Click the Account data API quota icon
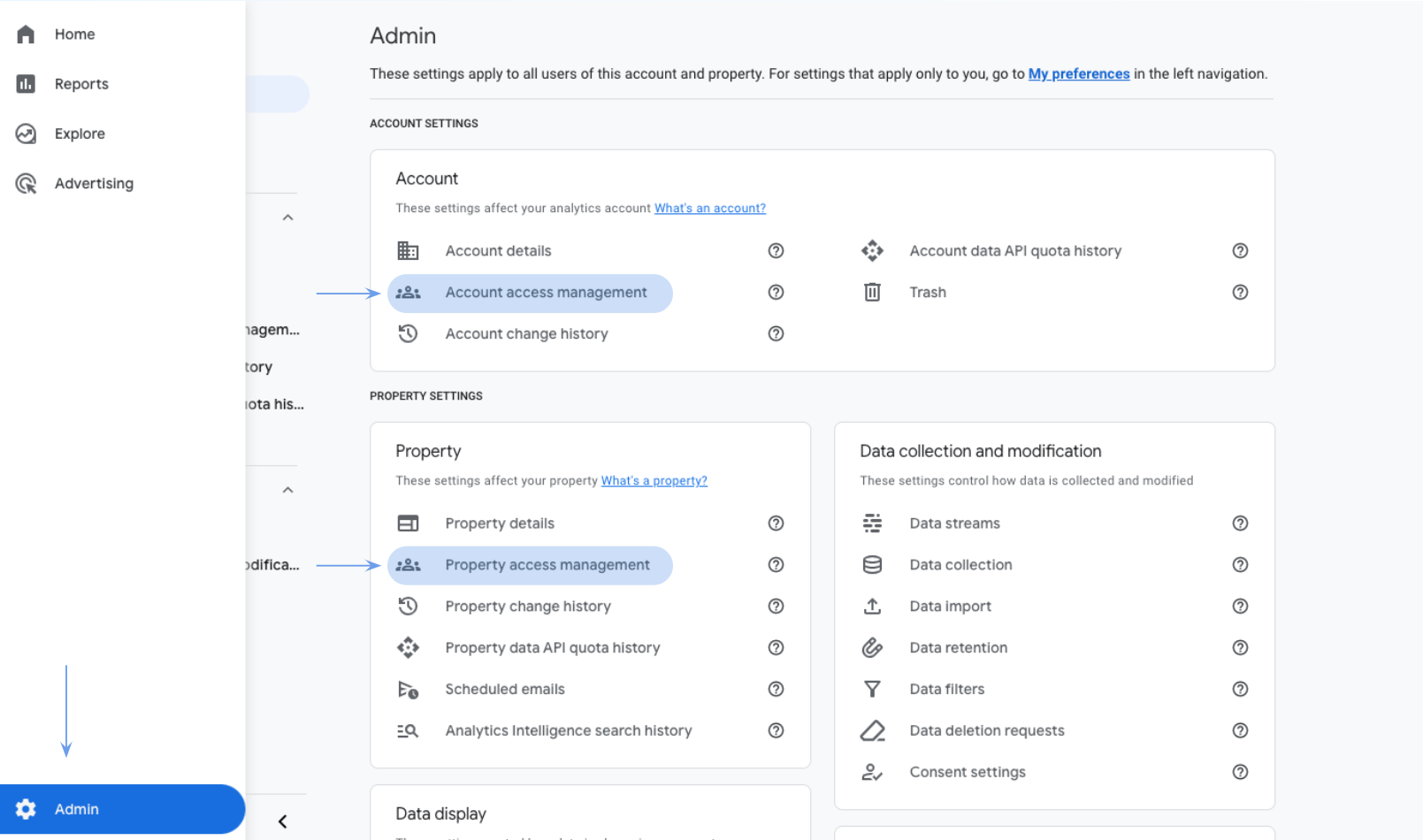This screenshot has width=1423, height=840. pos(872,251)
